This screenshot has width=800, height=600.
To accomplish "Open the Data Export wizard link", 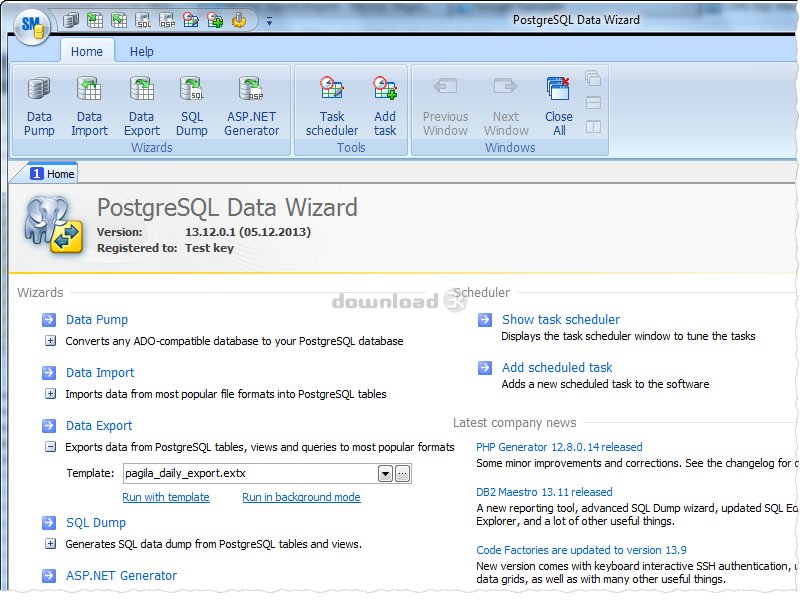I will point(99,426).
